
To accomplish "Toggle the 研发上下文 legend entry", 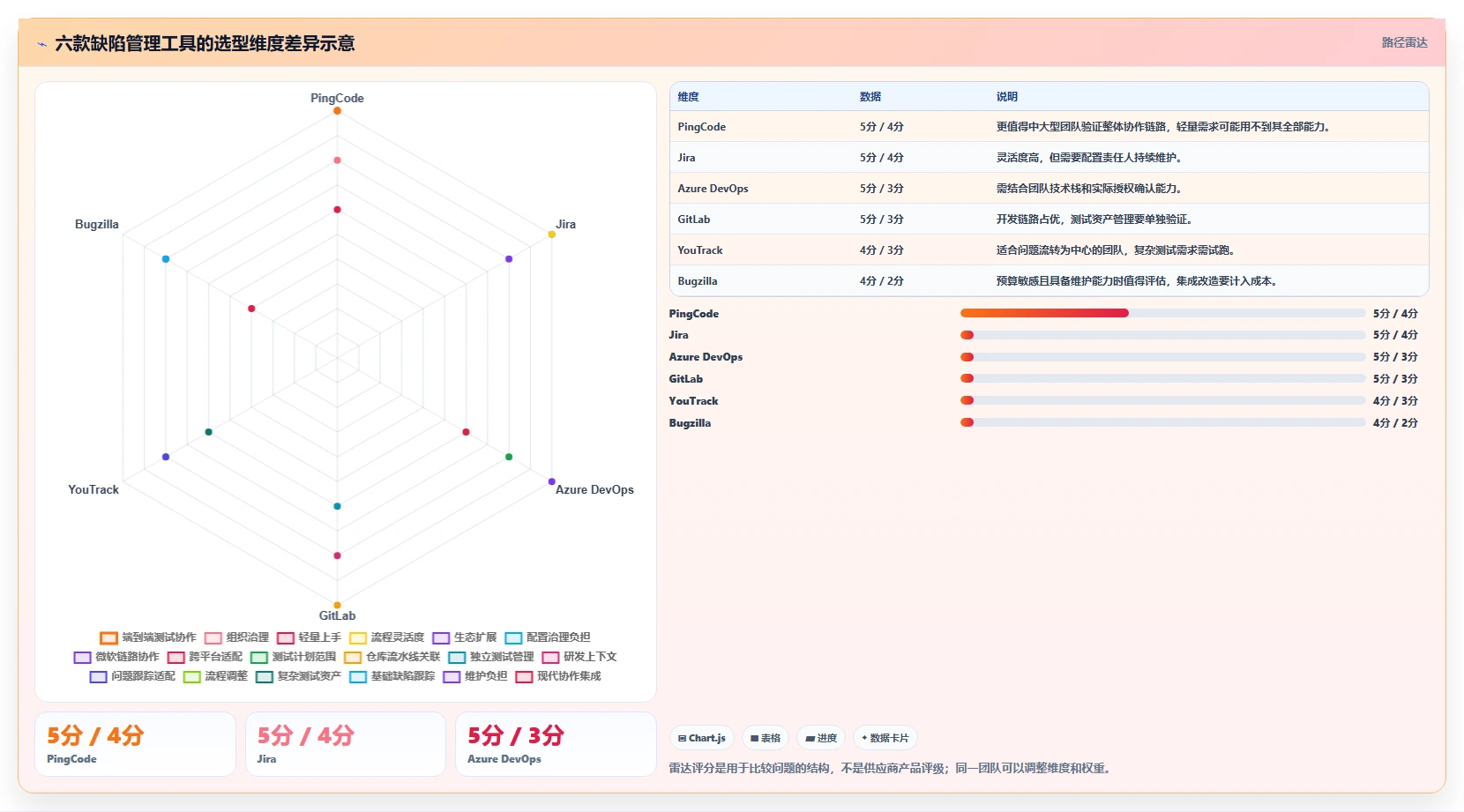I will tap(579, 657).
